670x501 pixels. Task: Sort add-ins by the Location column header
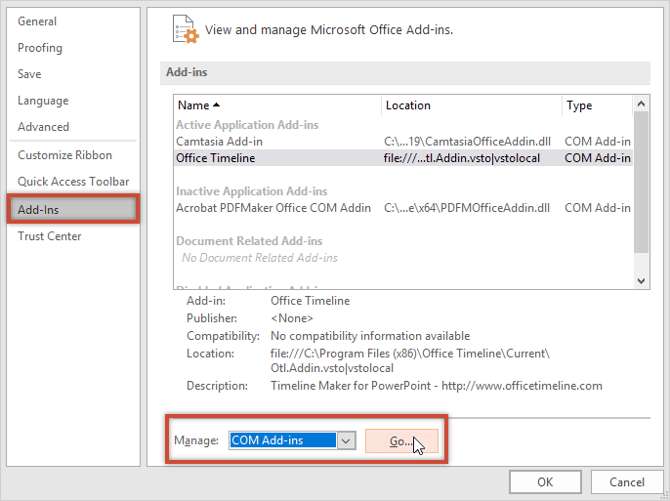pyautogui.click(x=472, y=105)
